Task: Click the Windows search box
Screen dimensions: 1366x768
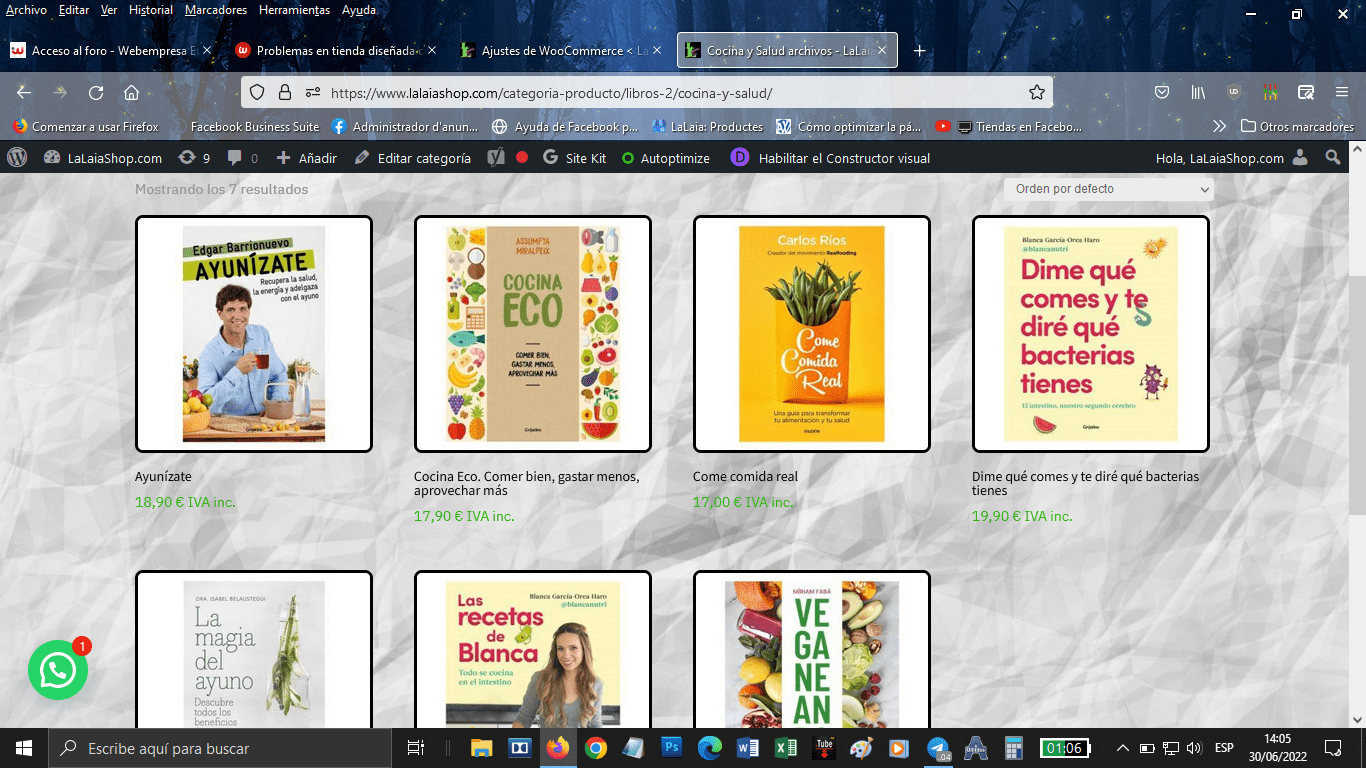Action: (x=219, y=748)
